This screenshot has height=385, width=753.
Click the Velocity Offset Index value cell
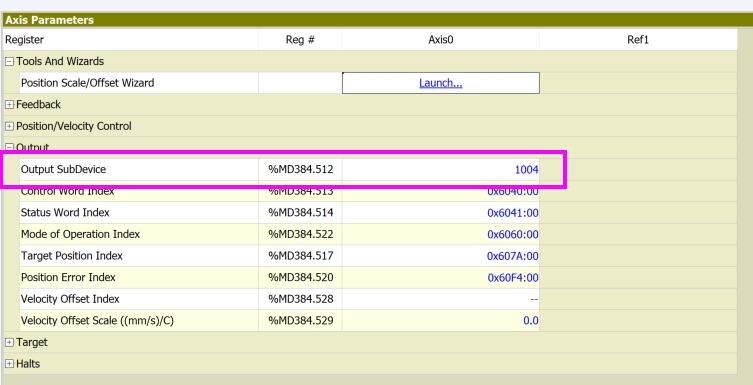coord(440,299)
